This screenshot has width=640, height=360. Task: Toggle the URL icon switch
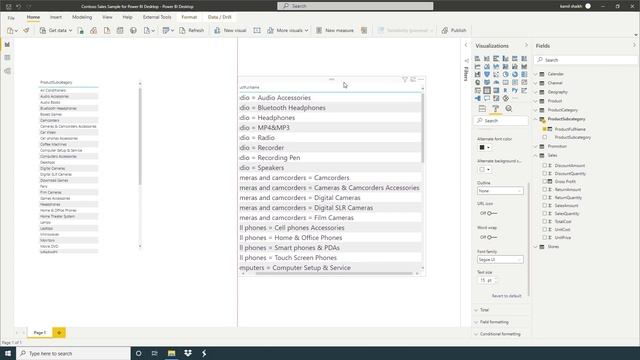click(492, 213)
